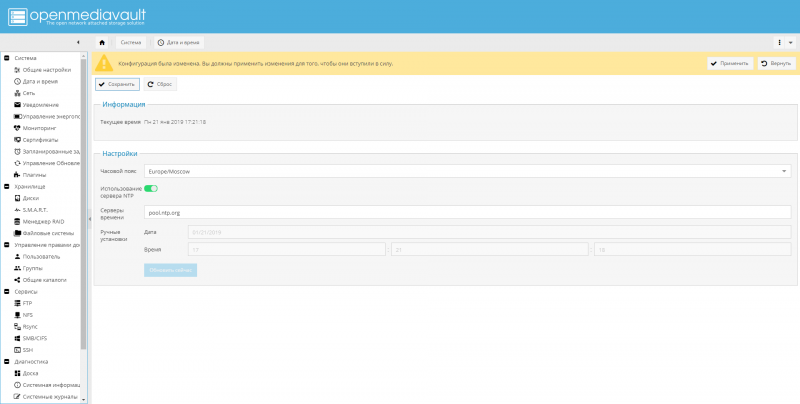
Task: Go to the home page via house icon
Action: (102, 43)
